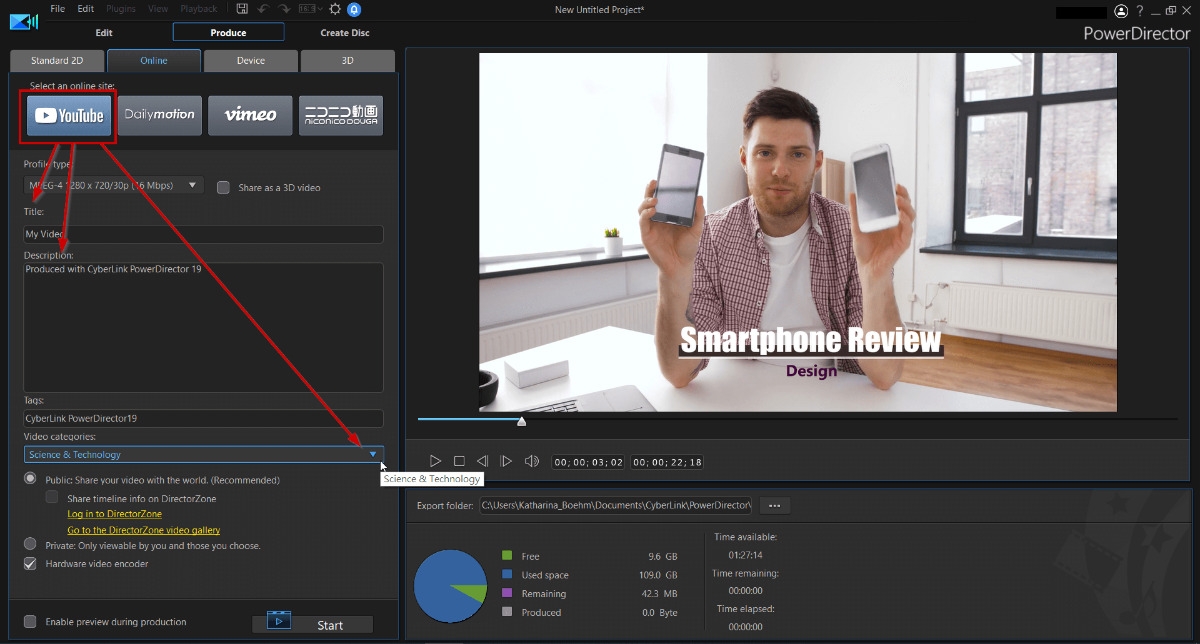Enable Share as a 3D video
The width and height of the screenshot is (1200, 644).
click(223, 187)
